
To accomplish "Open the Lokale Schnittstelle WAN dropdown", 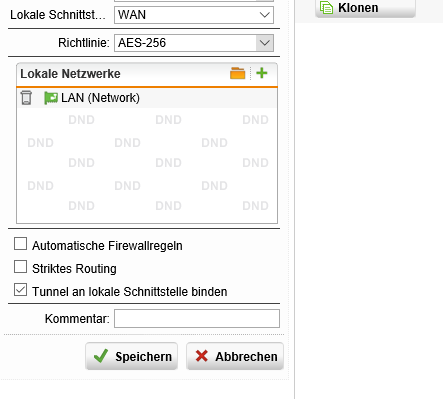I will pos(194,15).
